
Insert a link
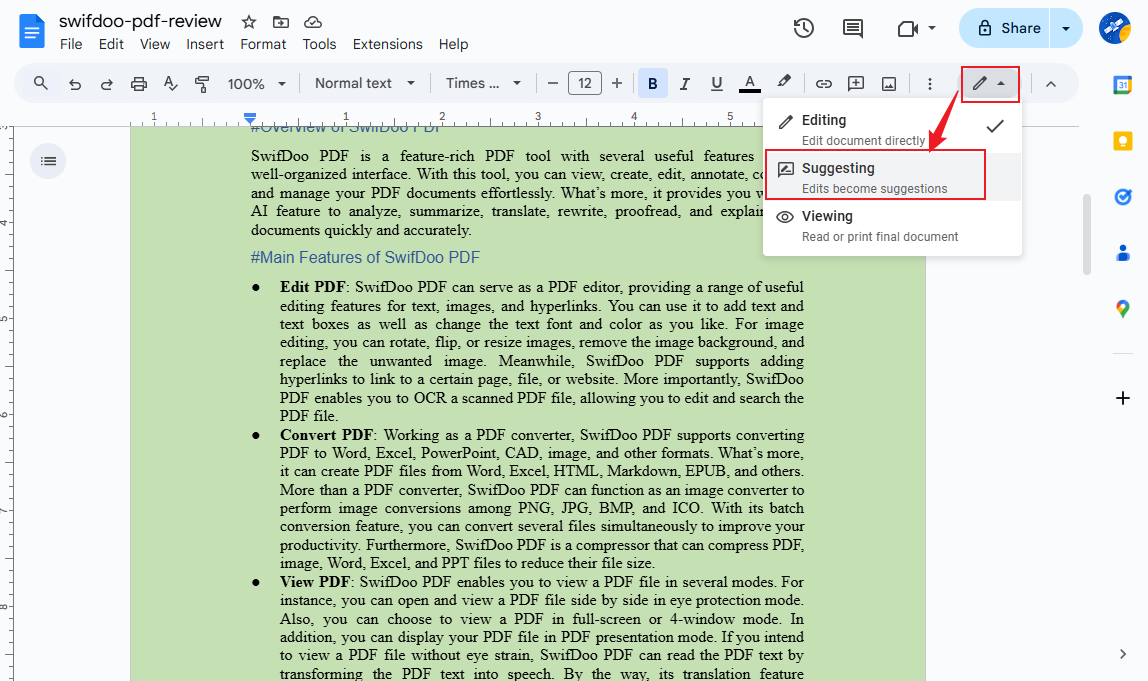click(x=824, y=83)
